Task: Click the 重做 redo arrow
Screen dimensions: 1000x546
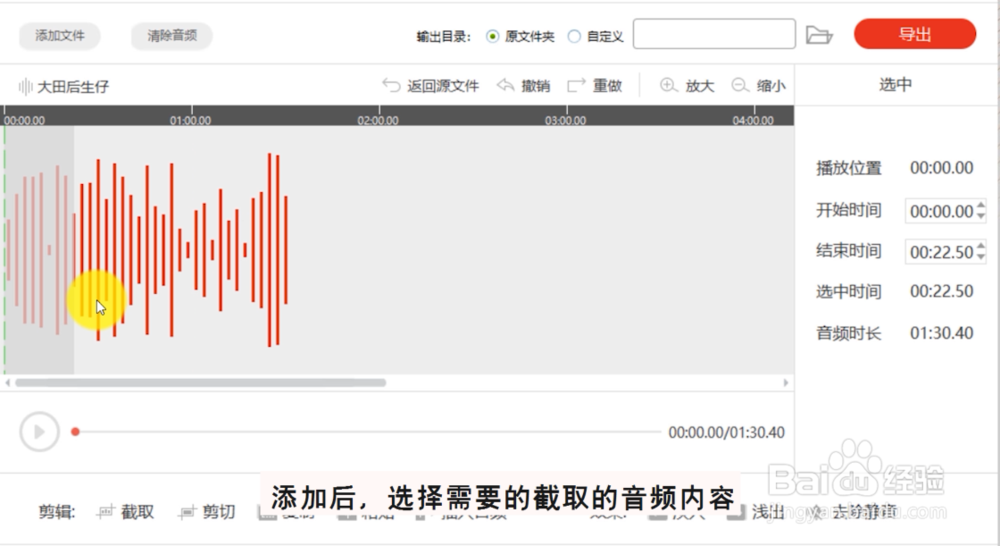Action: (576, 85)
